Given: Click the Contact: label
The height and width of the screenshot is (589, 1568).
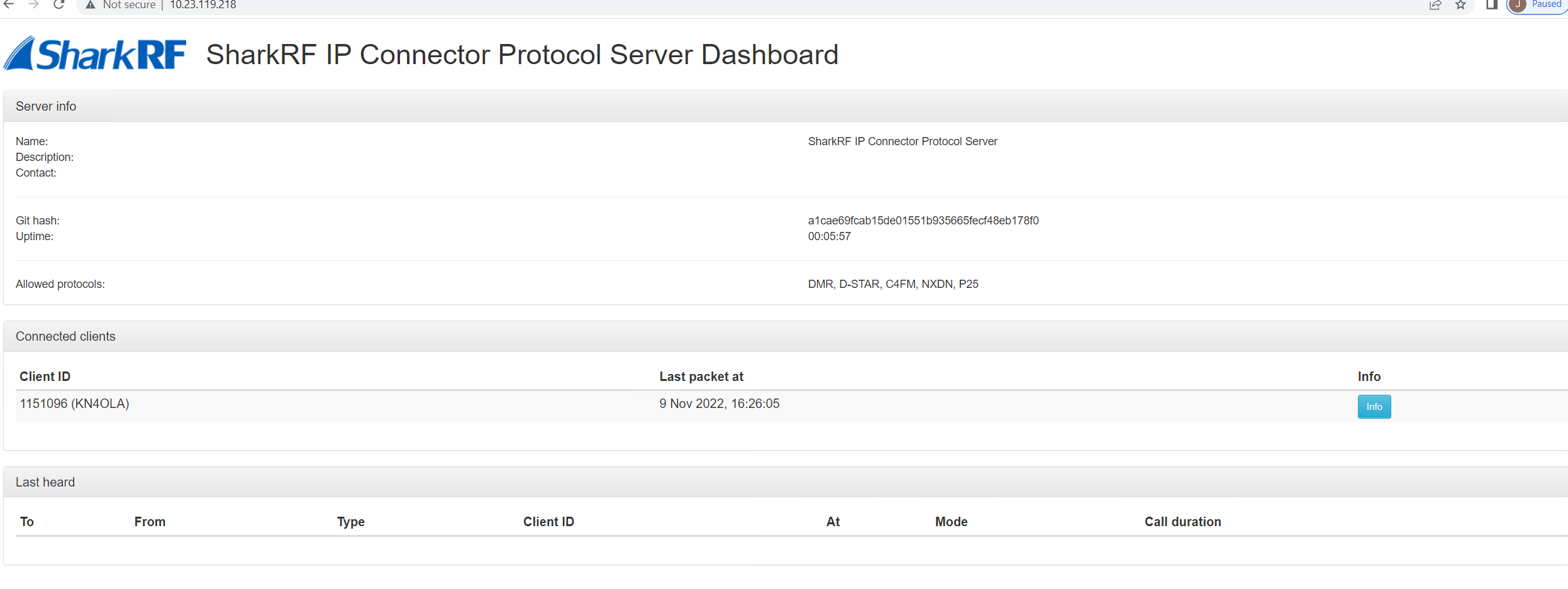Looking at the screenshot, I should pyautogui.click(x=36, y=173).
